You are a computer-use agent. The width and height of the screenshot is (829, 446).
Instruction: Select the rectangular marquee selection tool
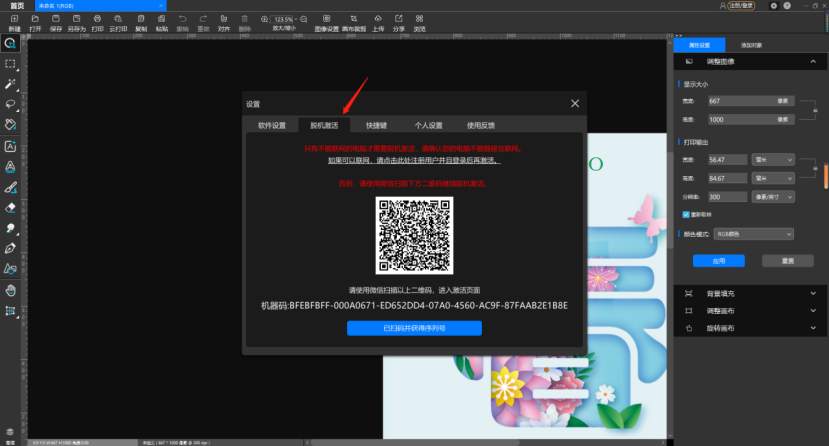(11, 64)
